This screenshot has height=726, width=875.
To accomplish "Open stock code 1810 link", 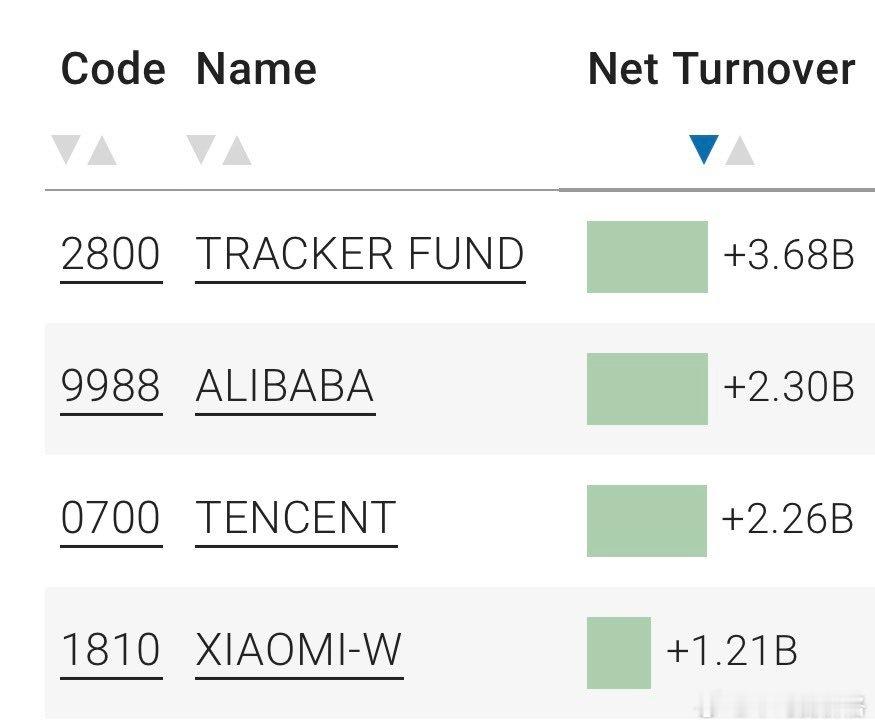I will click(x=111, y=651).
